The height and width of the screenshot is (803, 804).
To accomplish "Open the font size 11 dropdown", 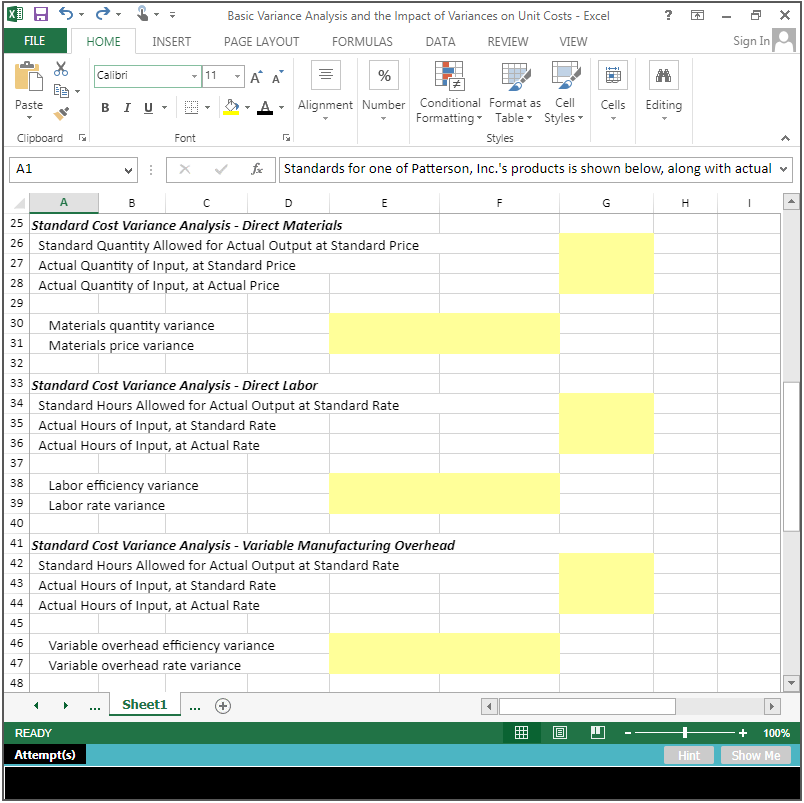I will pos(237,76).
